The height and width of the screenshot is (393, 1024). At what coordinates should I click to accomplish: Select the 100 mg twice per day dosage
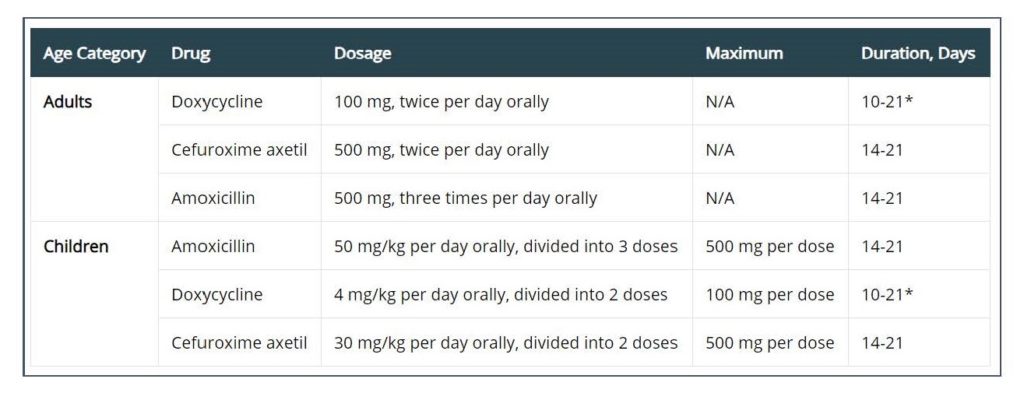(441, 102)
